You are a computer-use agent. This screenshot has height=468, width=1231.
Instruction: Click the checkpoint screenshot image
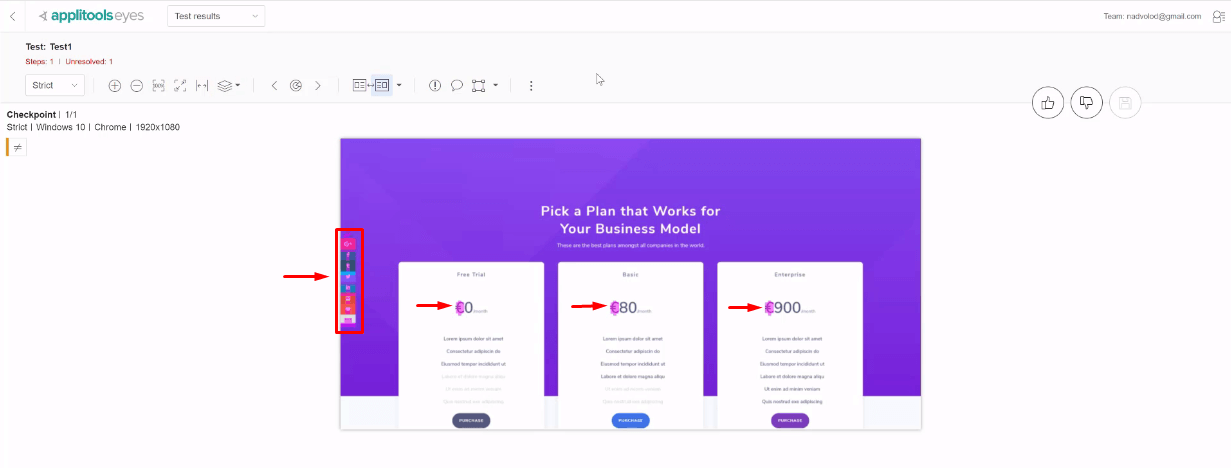630,284
